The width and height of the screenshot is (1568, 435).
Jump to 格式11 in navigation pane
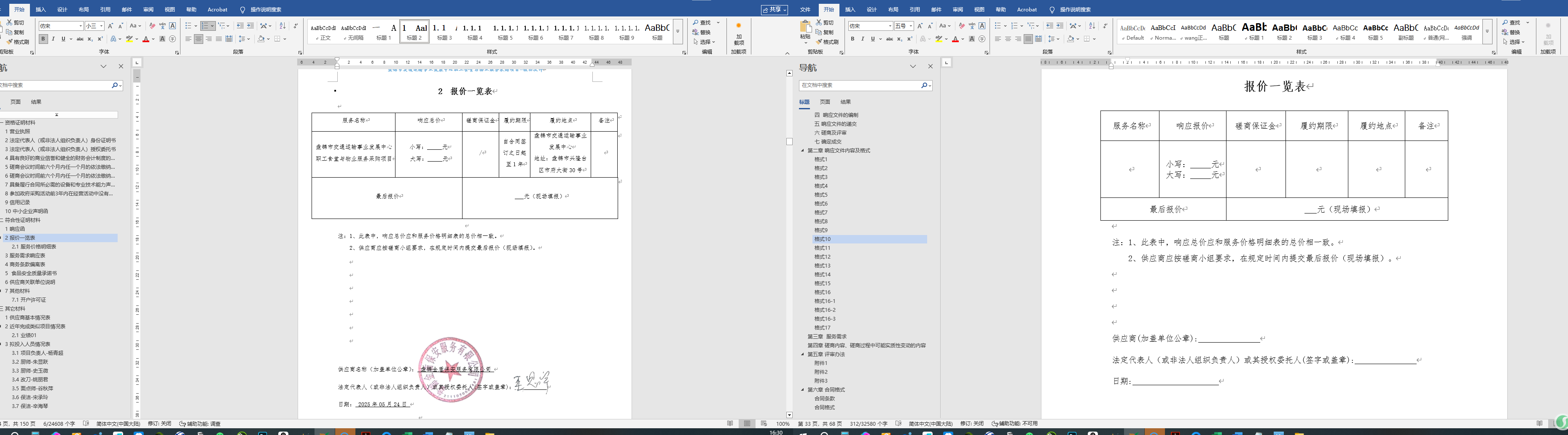point(822,248)
